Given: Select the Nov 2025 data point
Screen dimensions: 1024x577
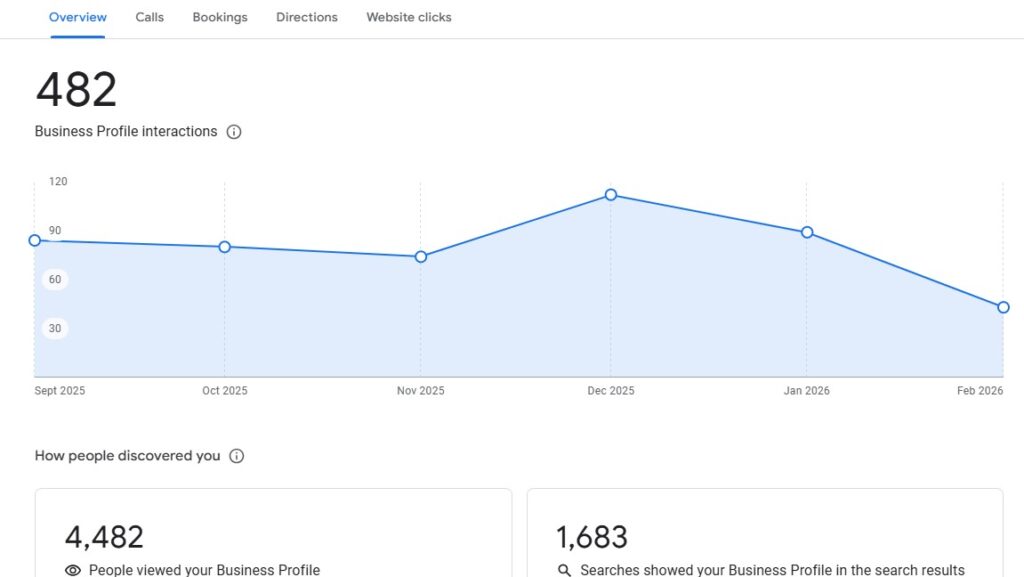Looking at the screenshot, I should tap(420, 256).
